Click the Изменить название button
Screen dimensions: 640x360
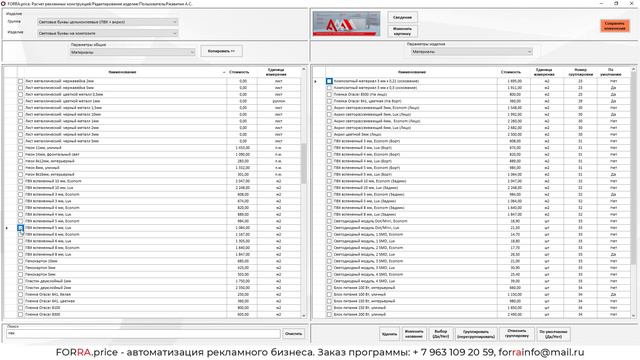click(414, 334)
